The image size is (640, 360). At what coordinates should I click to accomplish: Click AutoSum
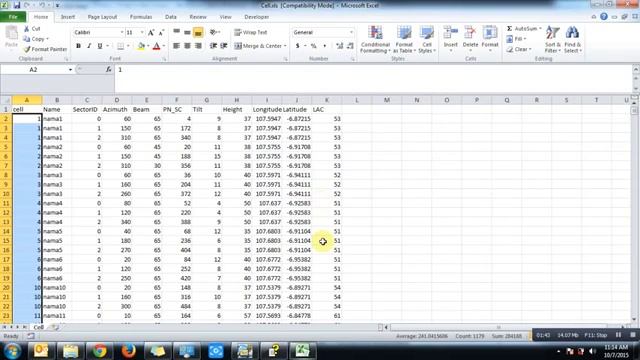point(523,29)
